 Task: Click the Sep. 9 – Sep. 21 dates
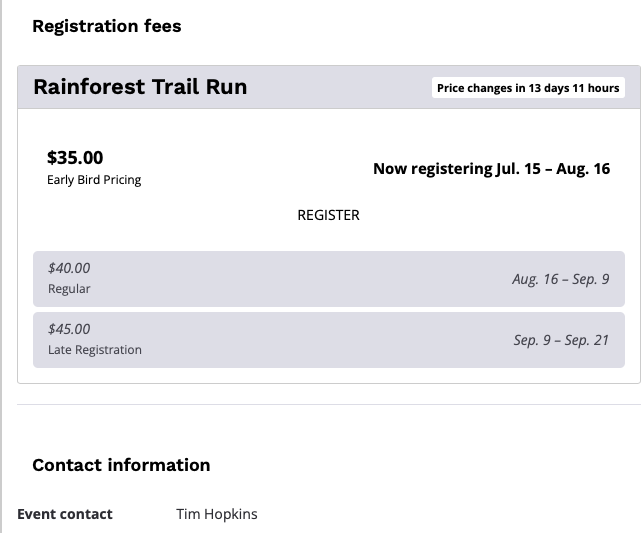pos(561,340)
